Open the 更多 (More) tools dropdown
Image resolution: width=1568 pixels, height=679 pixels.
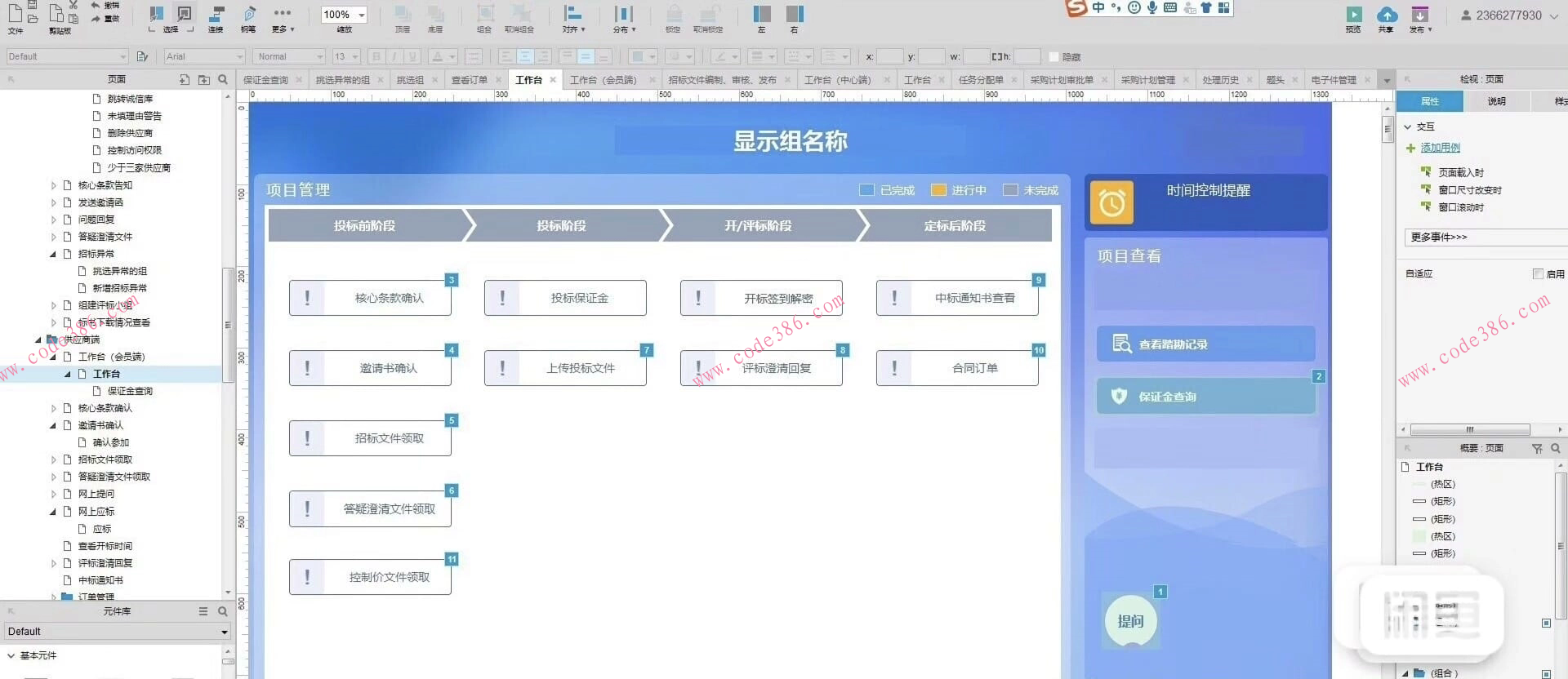click(283, 20)
